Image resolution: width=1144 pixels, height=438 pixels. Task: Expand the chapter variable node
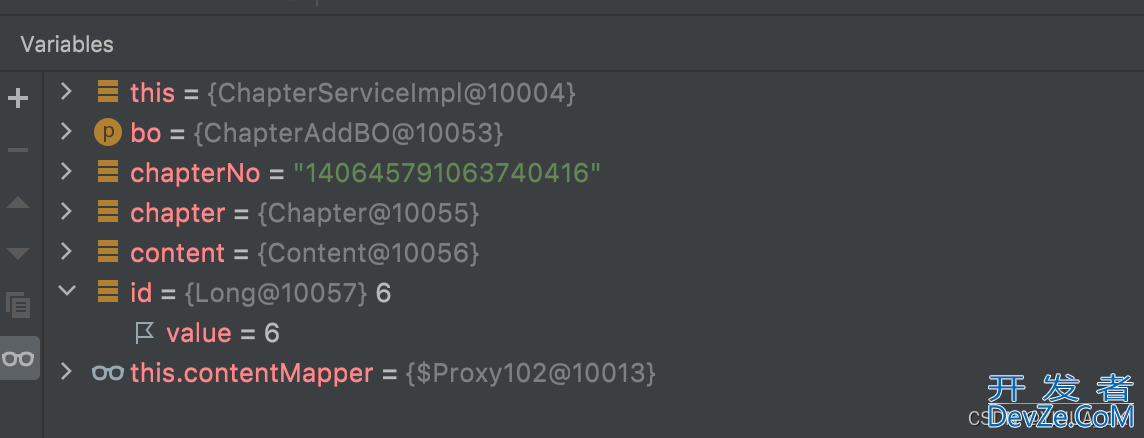point(66,212)
